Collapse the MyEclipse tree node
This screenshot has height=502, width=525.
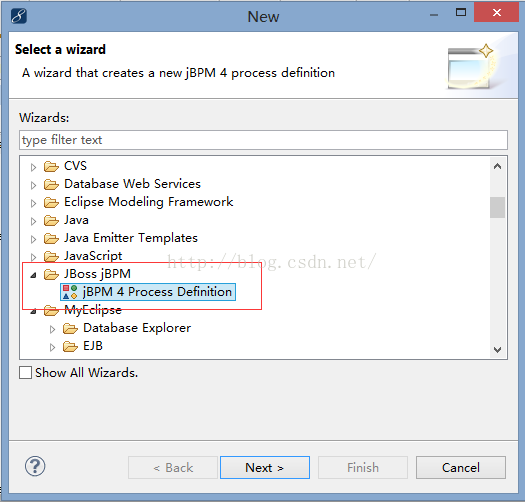point(33,311)
